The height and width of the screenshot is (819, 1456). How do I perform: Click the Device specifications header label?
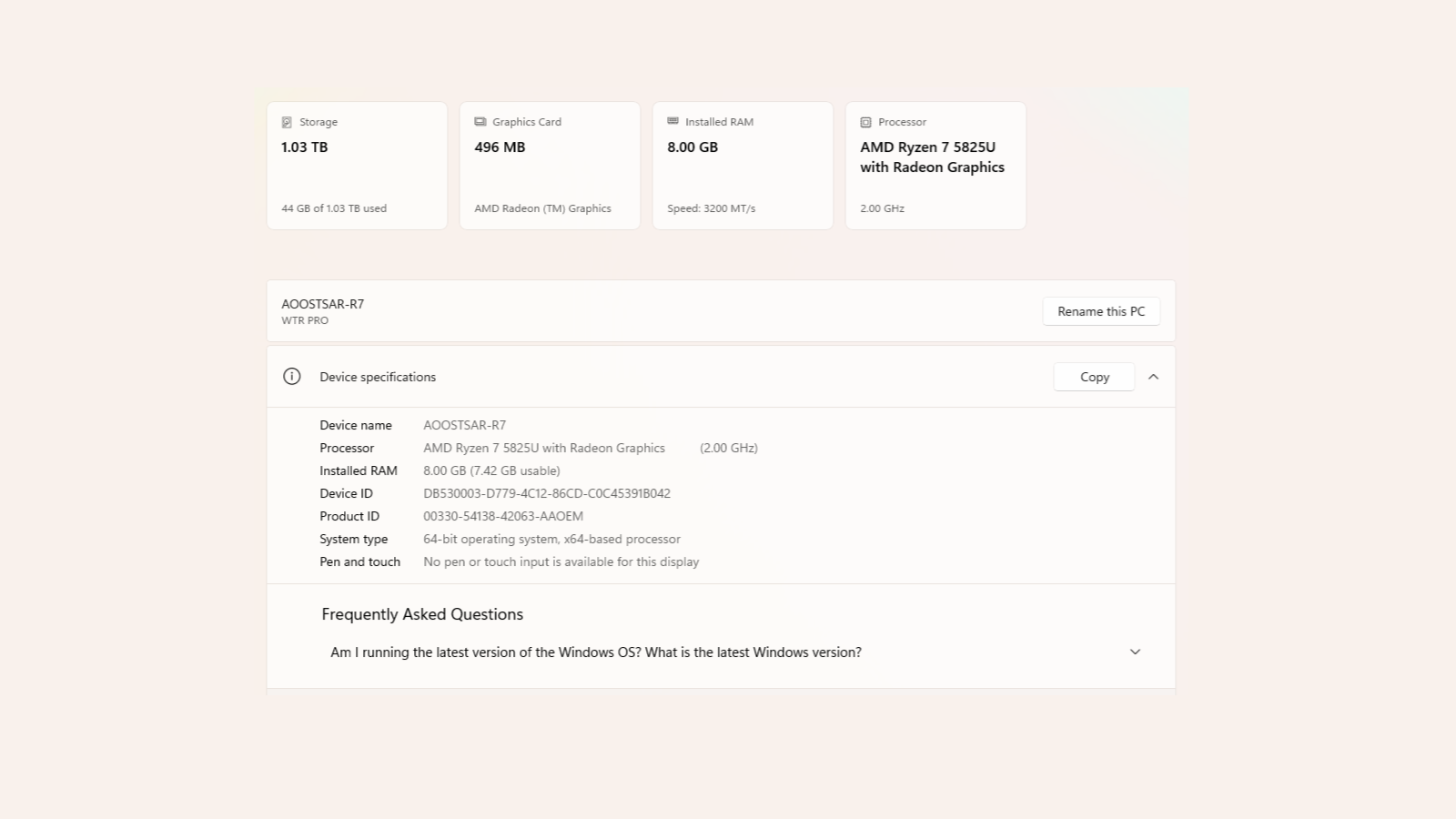coord(378,377)
